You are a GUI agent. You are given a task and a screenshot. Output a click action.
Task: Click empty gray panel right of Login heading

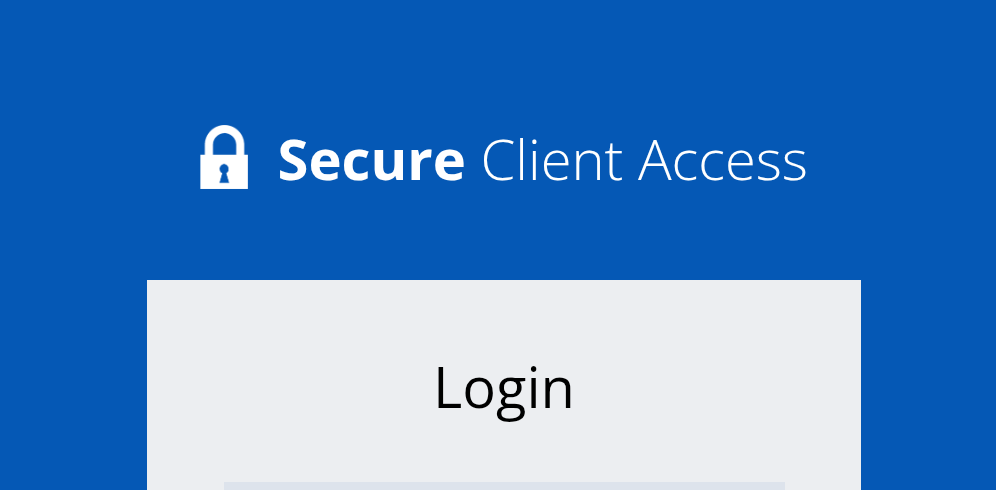pos(720,388)
